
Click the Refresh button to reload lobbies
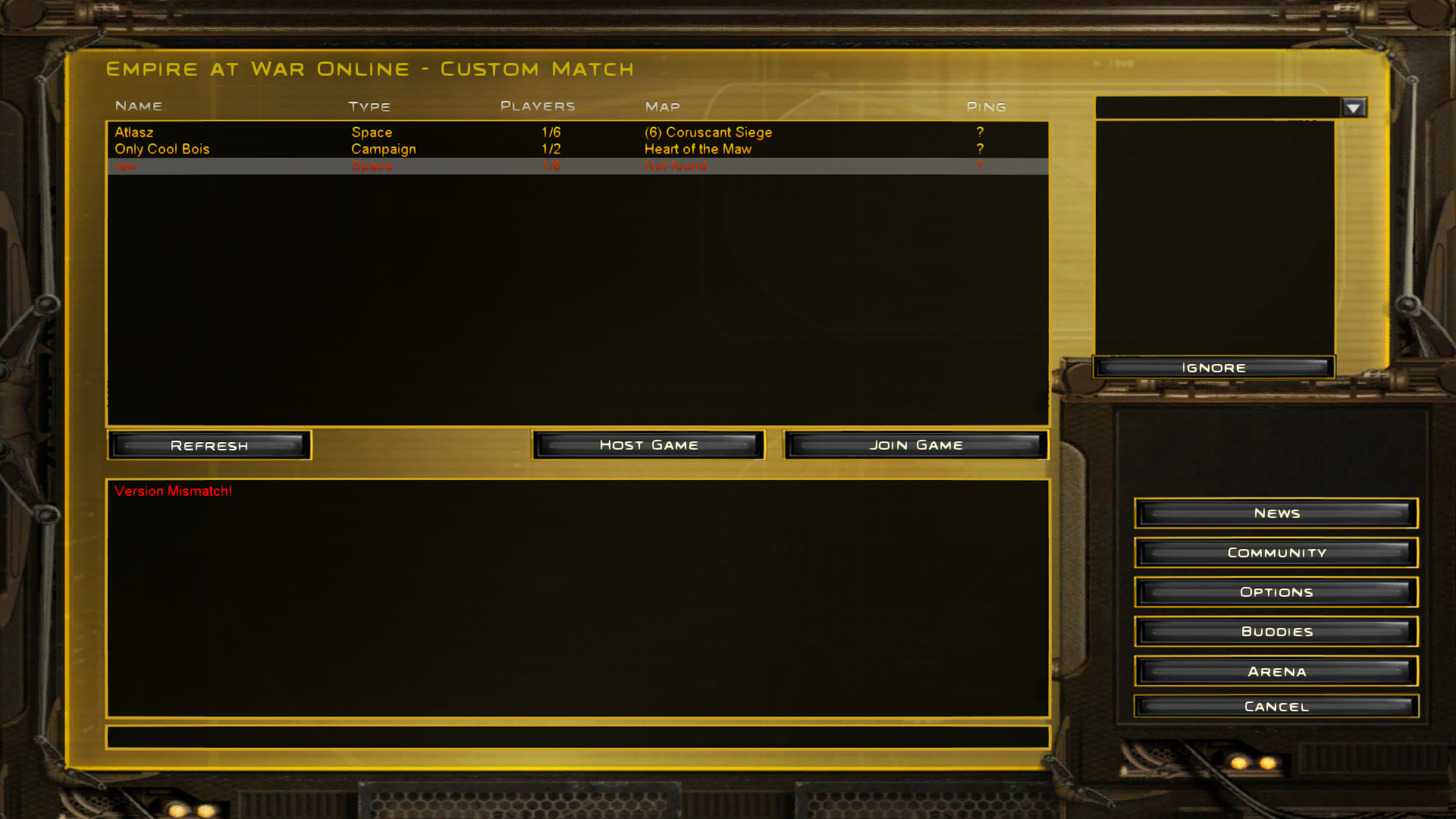point(208,444)
